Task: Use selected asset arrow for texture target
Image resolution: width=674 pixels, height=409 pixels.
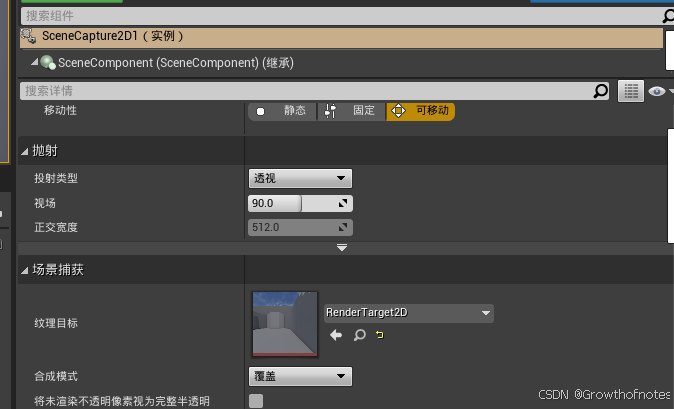Action: [336, 335]
